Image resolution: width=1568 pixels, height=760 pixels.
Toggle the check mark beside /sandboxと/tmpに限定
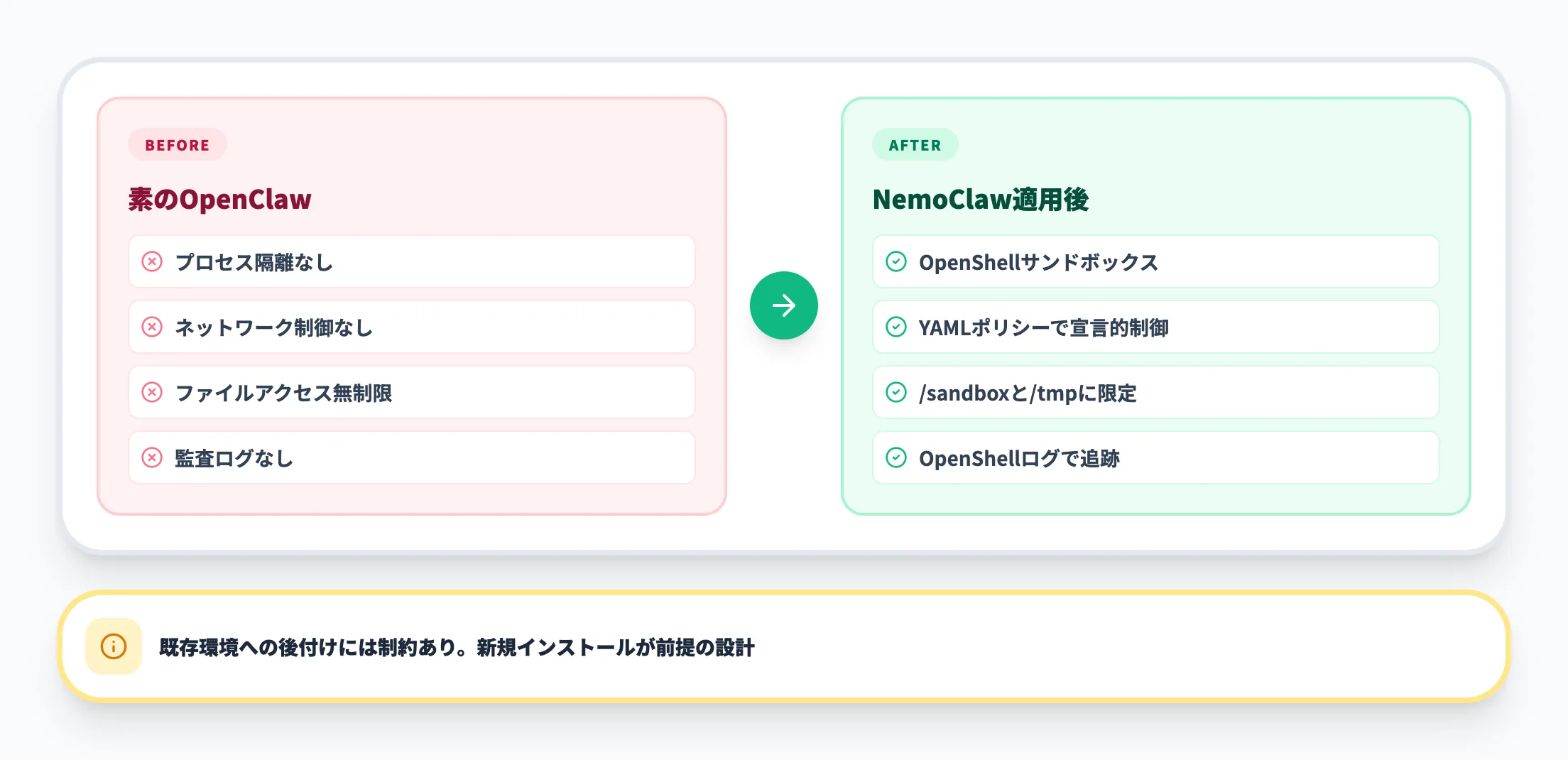pos(896,392)
